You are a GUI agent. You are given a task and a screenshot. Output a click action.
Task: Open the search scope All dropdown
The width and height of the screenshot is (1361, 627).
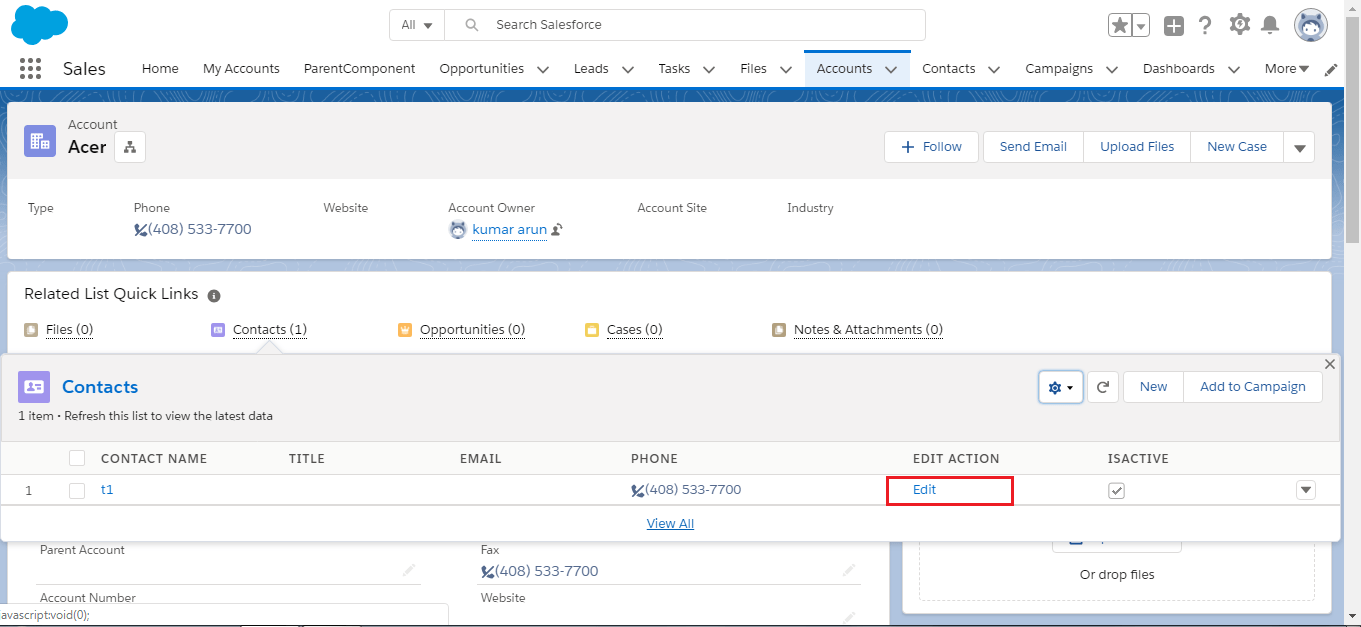(x=417, y=25)
